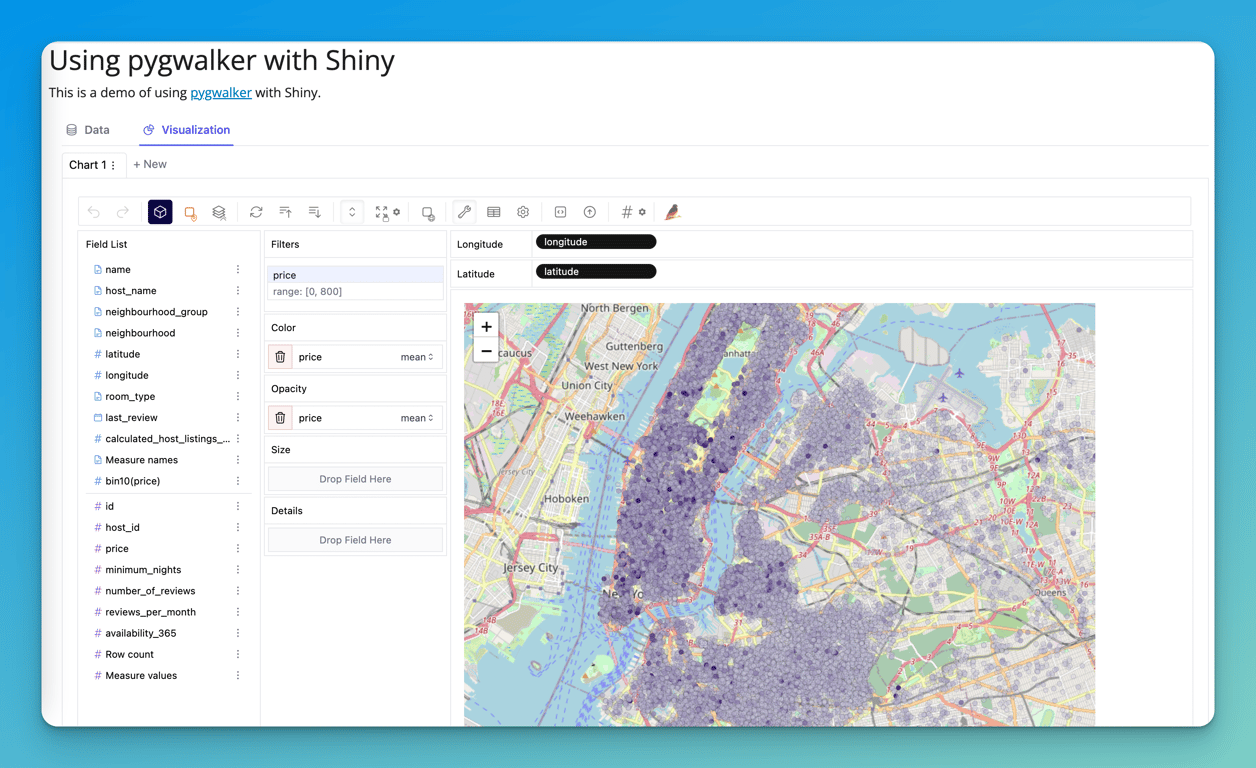Click the geographic coordinate system icon
The image size is (1256, 768).
click(428, 212)
